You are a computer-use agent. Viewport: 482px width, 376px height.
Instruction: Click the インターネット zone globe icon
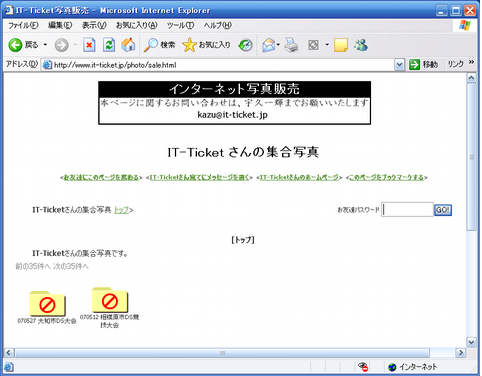click(392, 367)
